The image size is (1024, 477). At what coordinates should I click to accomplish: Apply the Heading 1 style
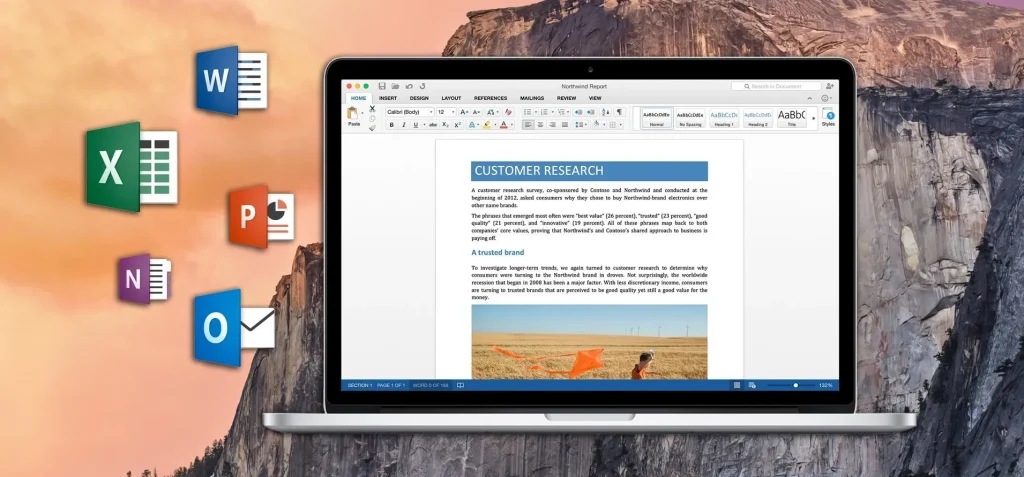point(724,118)
